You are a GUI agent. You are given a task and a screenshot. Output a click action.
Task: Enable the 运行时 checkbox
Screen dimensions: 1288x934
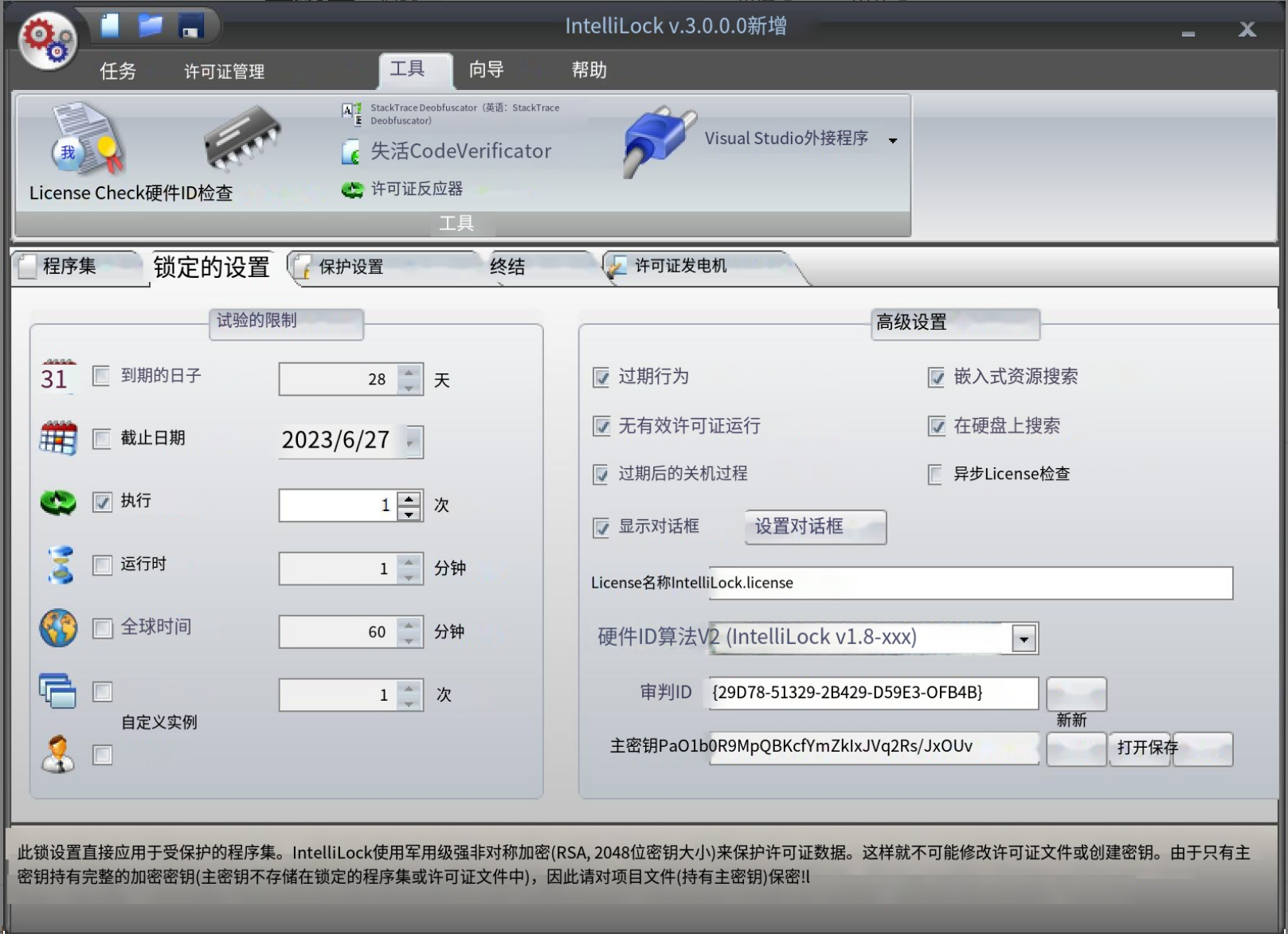coord(102,565)
